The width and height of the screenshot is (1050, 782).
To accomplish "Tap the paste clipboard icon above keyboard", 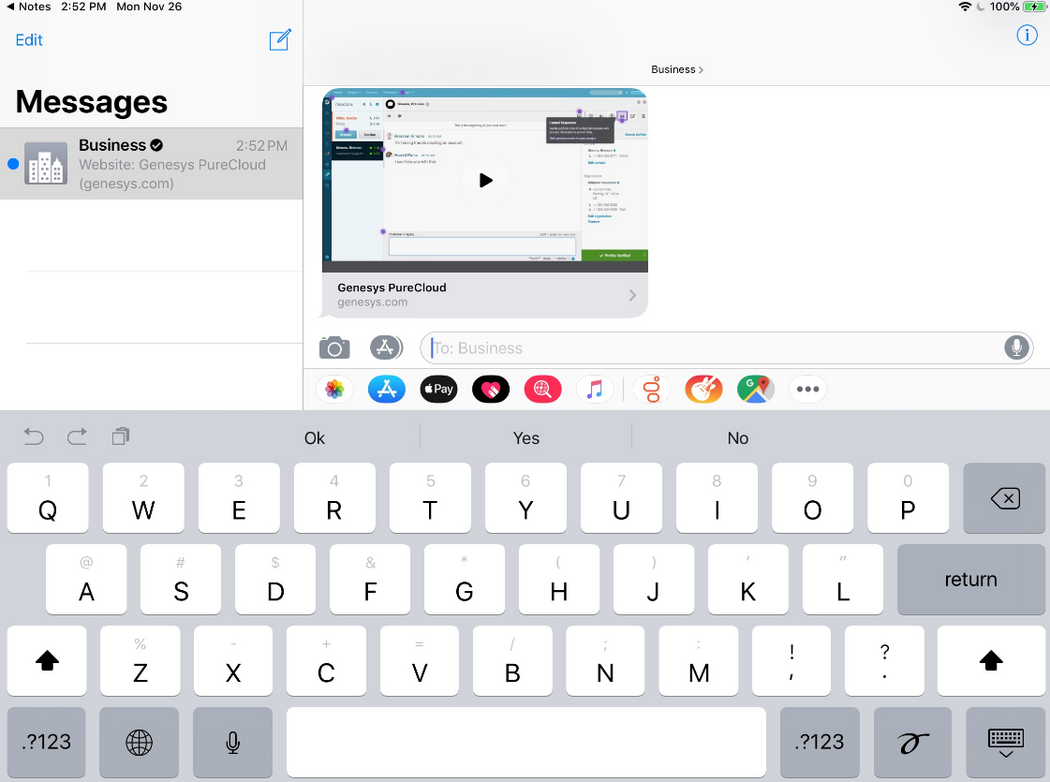I will [121, 437].
